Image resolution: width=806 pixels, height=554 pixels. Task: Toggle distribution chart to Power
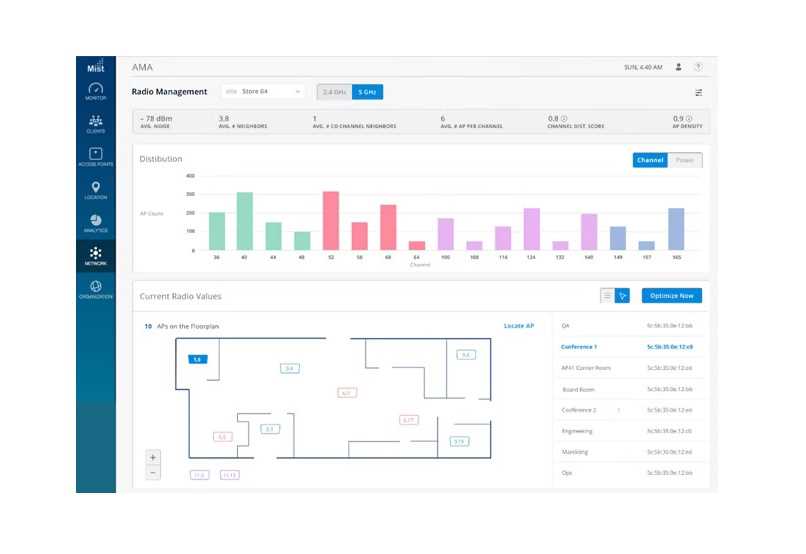pyautogui.click(x=686, y=160)
